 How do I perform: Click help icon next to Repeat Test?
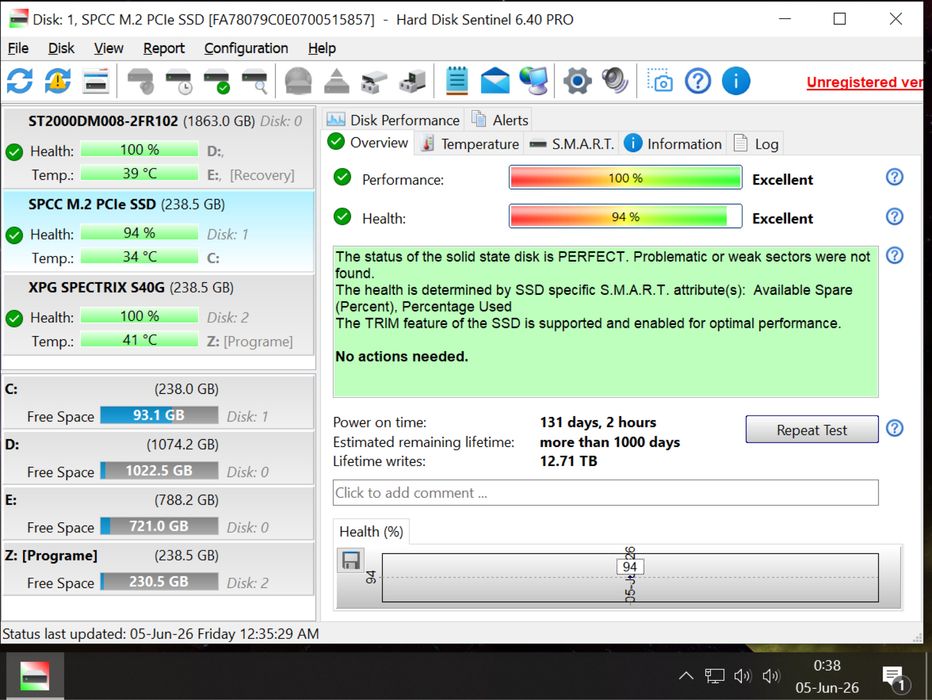point(894,428)
